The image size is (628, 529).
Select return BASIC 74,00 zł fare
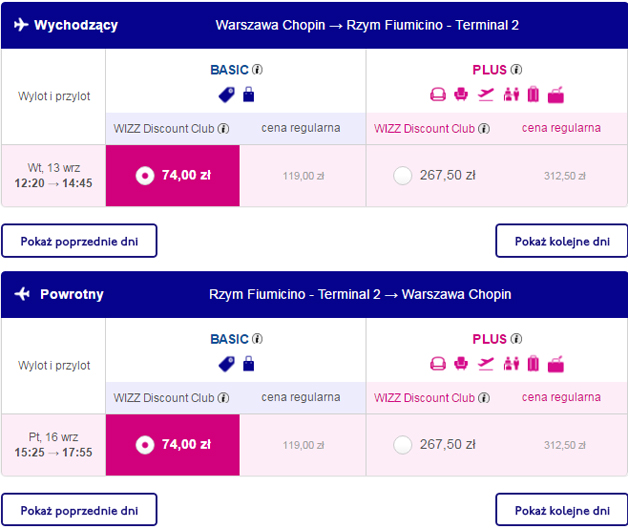coord(145,445)
